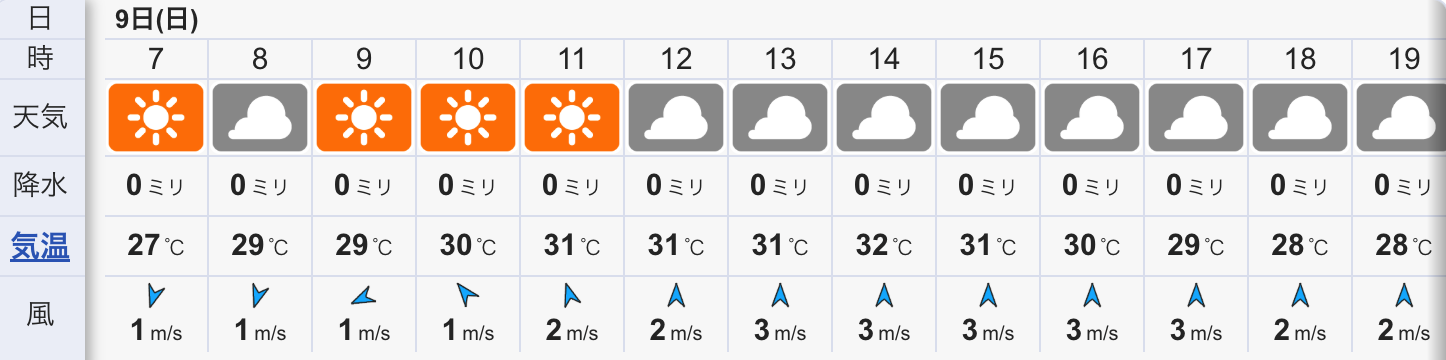Choose the sunny icon at 9 o'clock
Viewport: 1446px width, 360px height.
pyautogui.click(x=364, y=118)
